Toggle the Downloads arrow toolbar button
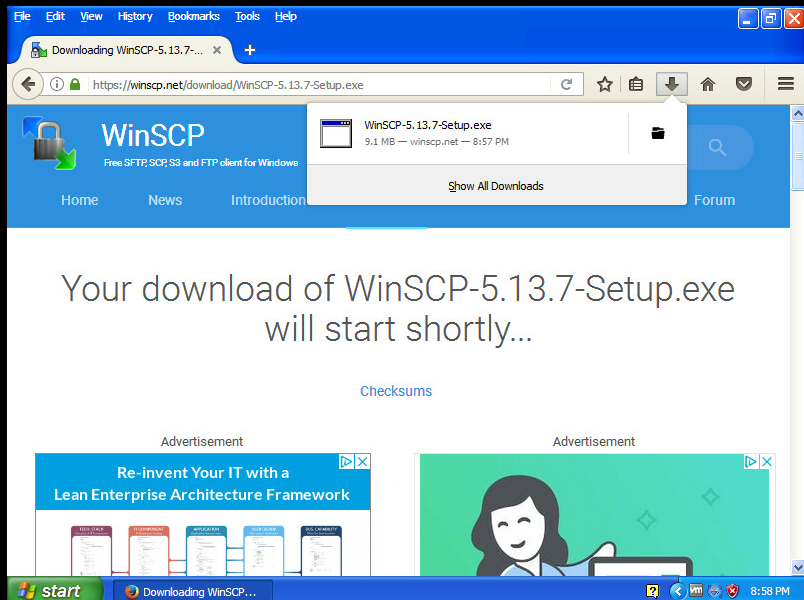The image size is (804, 600). pyautogui.click(x=672, y=84)
